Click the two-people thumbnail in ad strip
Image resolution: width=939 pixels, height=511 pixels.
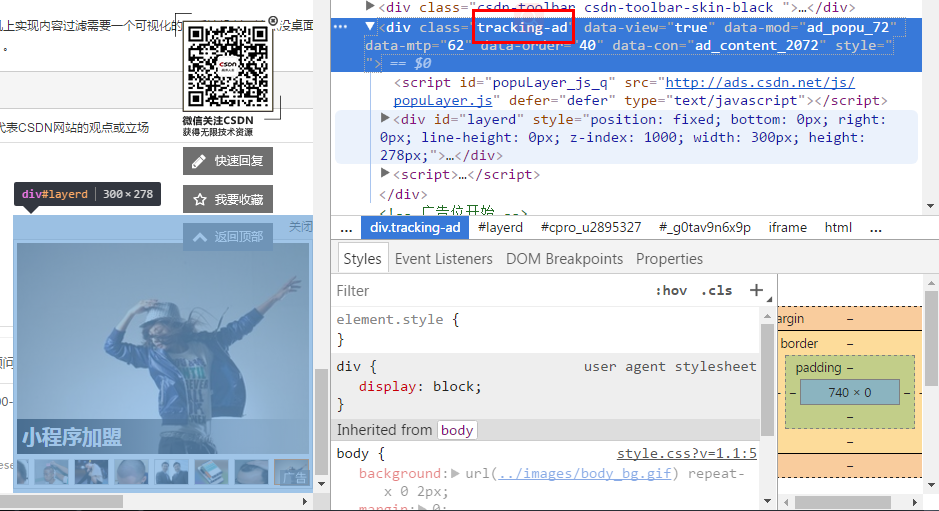[x=171, y=472]
